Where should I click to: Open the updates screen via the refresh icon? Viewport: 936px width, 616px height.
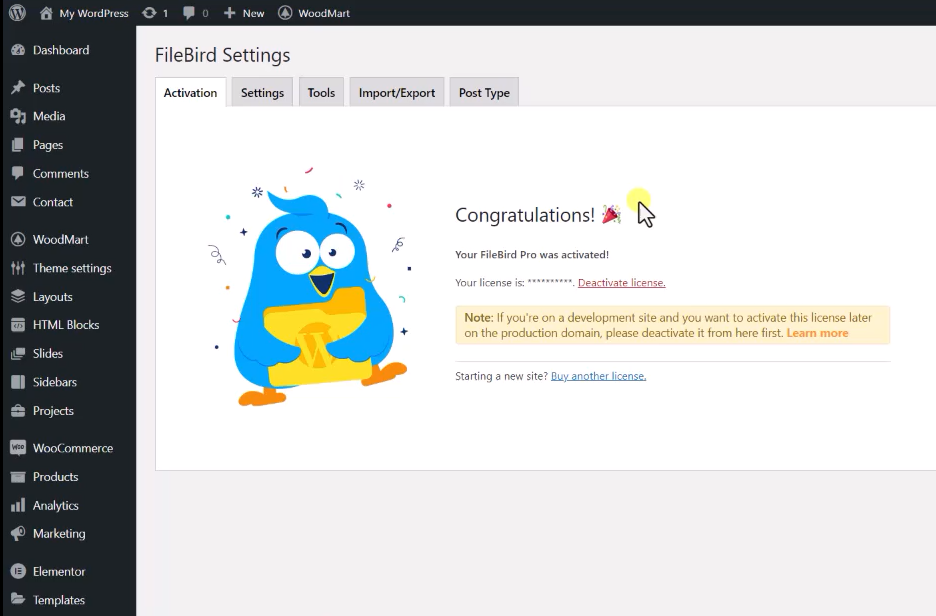tap(148, 13)
